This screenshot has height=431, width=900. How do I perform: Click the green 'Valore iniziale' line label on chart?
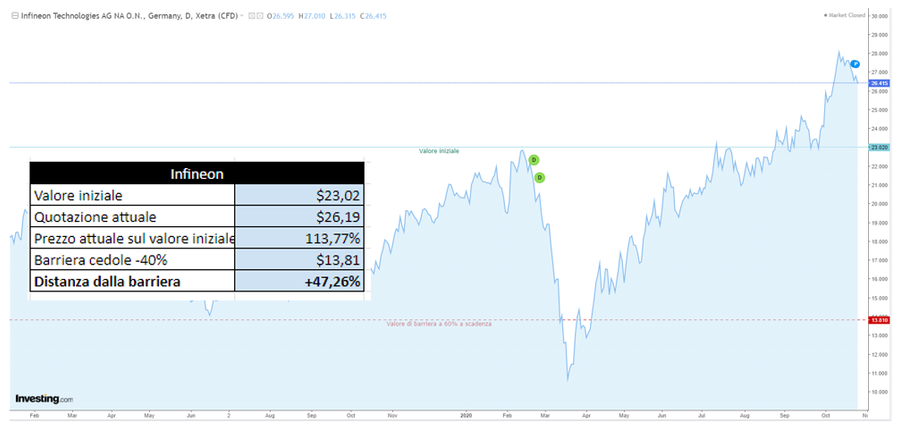coord(439,151)
